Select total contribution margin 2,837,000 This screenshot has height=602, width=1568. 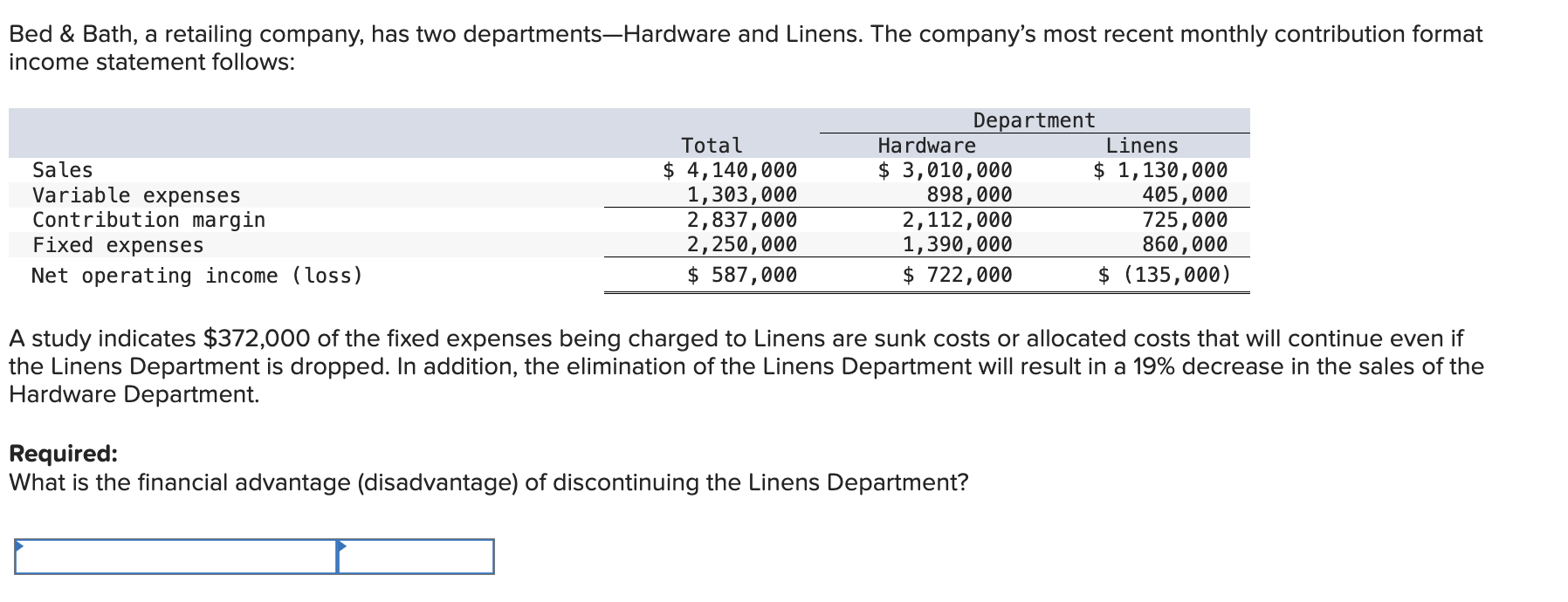742,220
